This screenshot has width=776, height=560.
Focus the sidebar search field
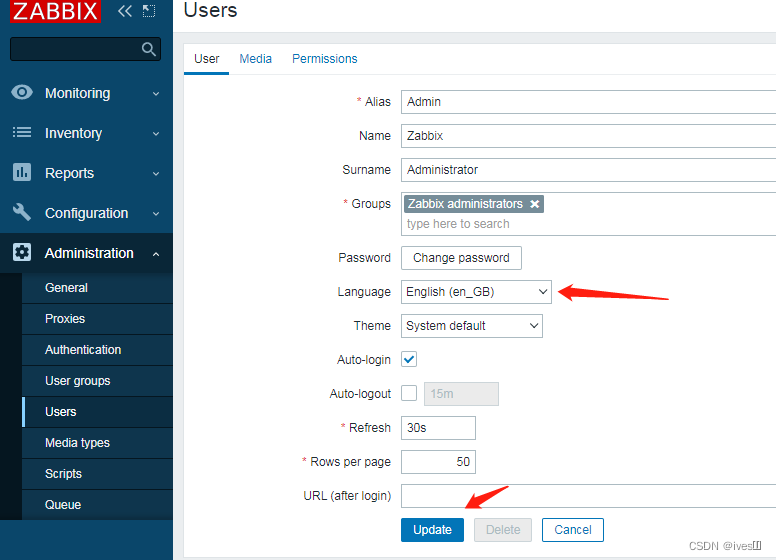(86, 49)
